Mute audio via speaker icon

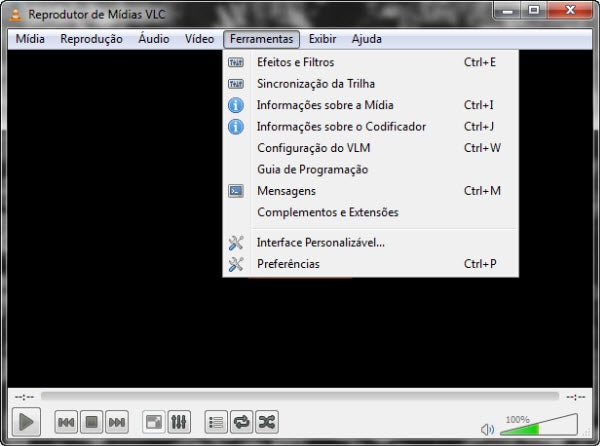[x=487, y=429]
